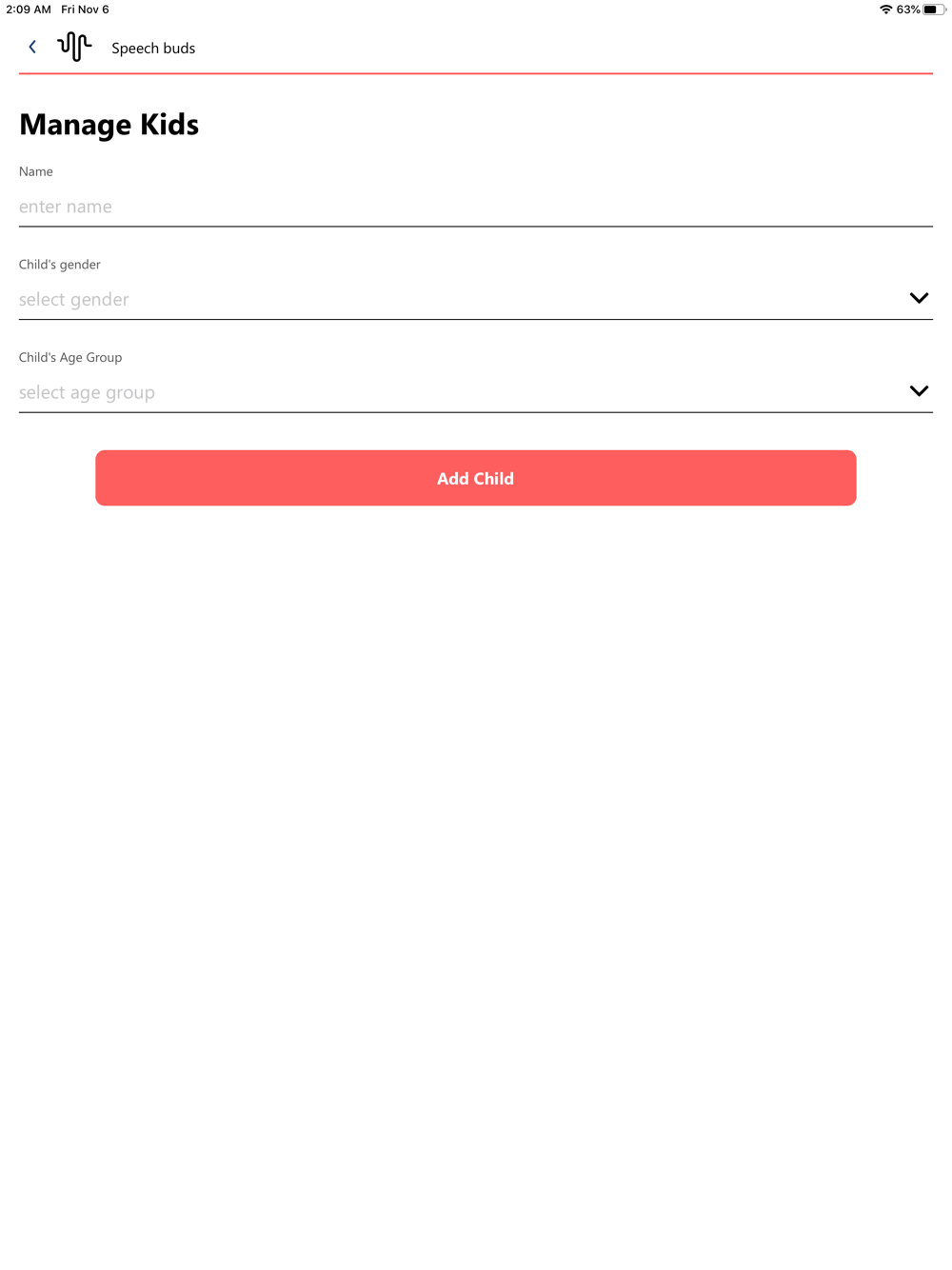Screen dimensions: 952x1270
Task: Tap the 63% battery percentage
Action: pos(907,10)
